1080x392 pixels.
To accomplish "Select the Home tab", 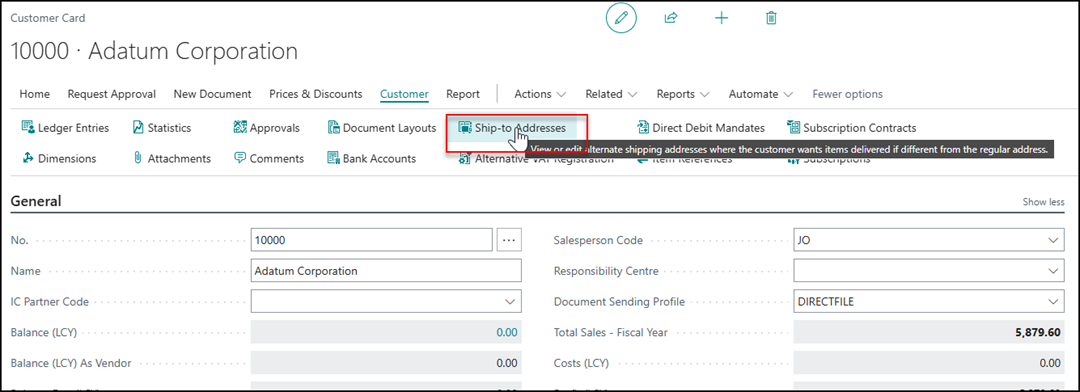I will [34, 94].
